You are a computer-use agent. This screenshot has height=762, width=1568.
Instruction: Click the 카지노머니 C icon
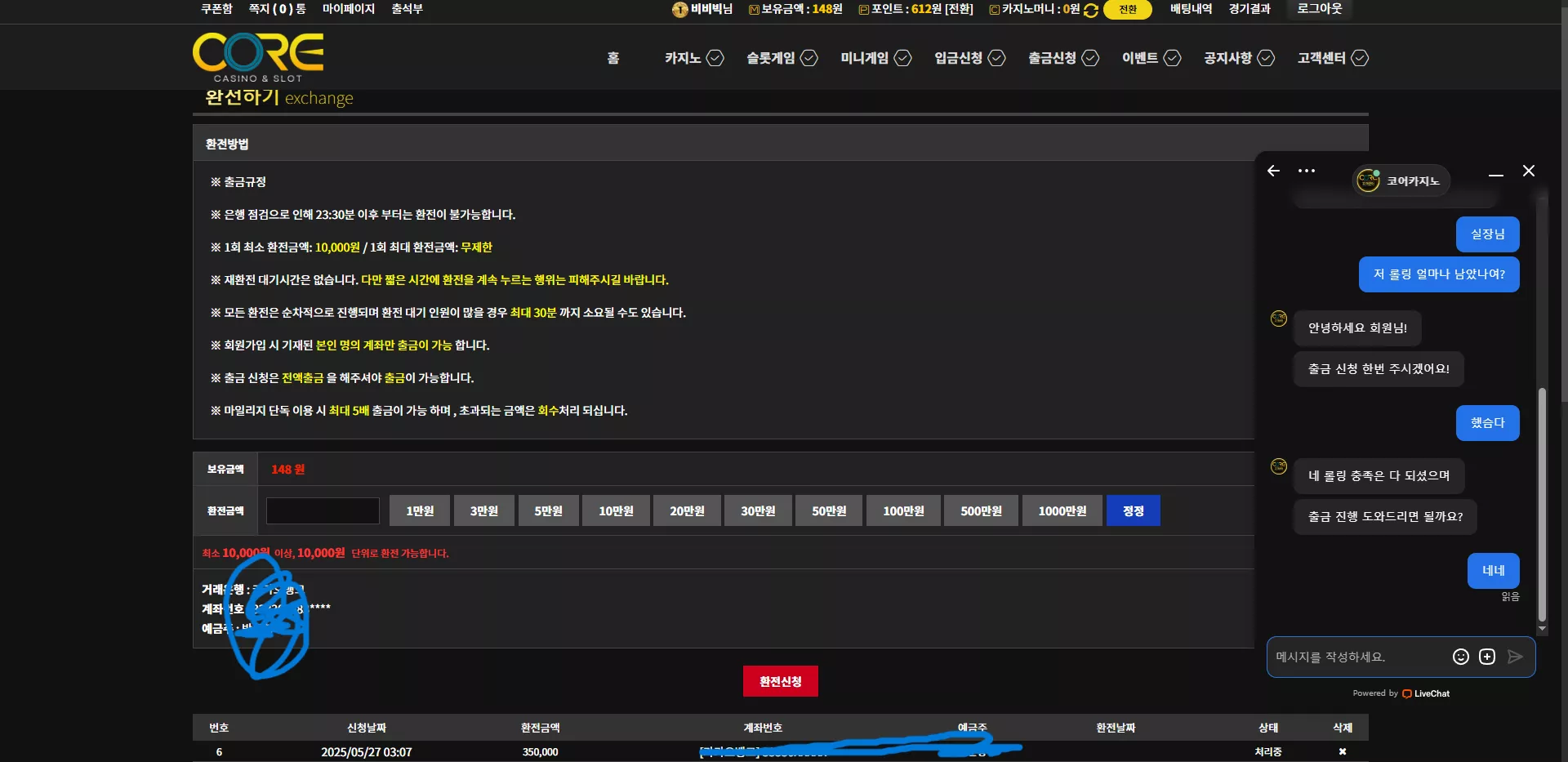tap(994, 10)
